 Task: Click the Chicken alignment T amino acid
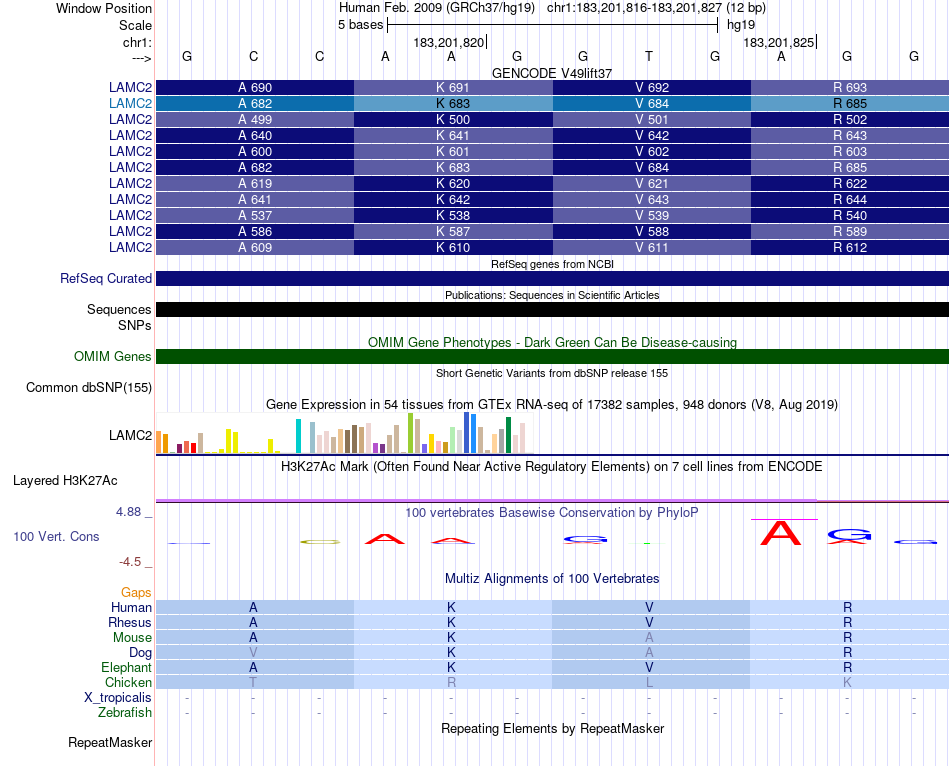pos(253,682)
